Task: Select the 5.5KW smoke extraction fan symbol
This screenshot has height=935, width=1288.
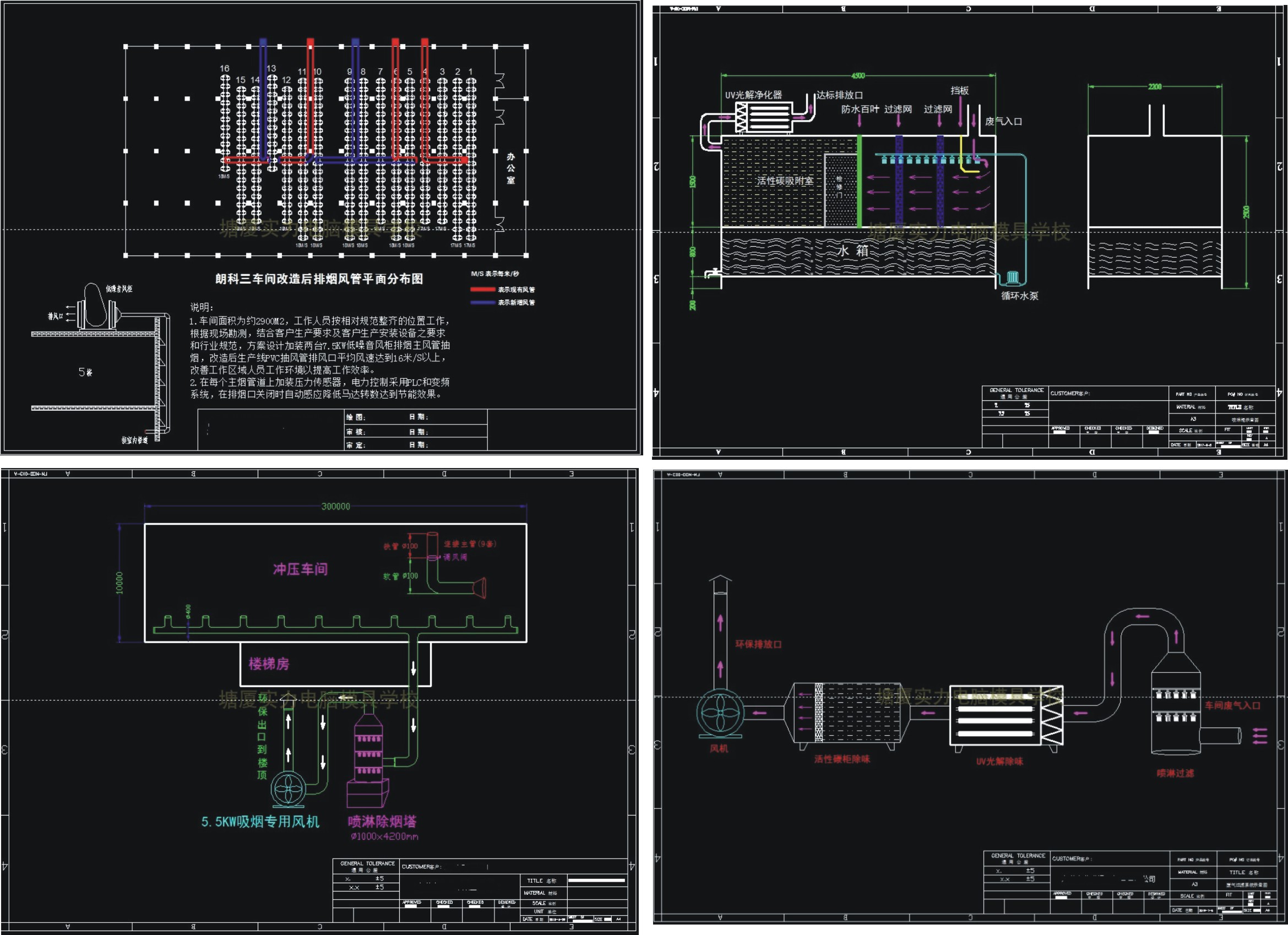Action: 289,789
